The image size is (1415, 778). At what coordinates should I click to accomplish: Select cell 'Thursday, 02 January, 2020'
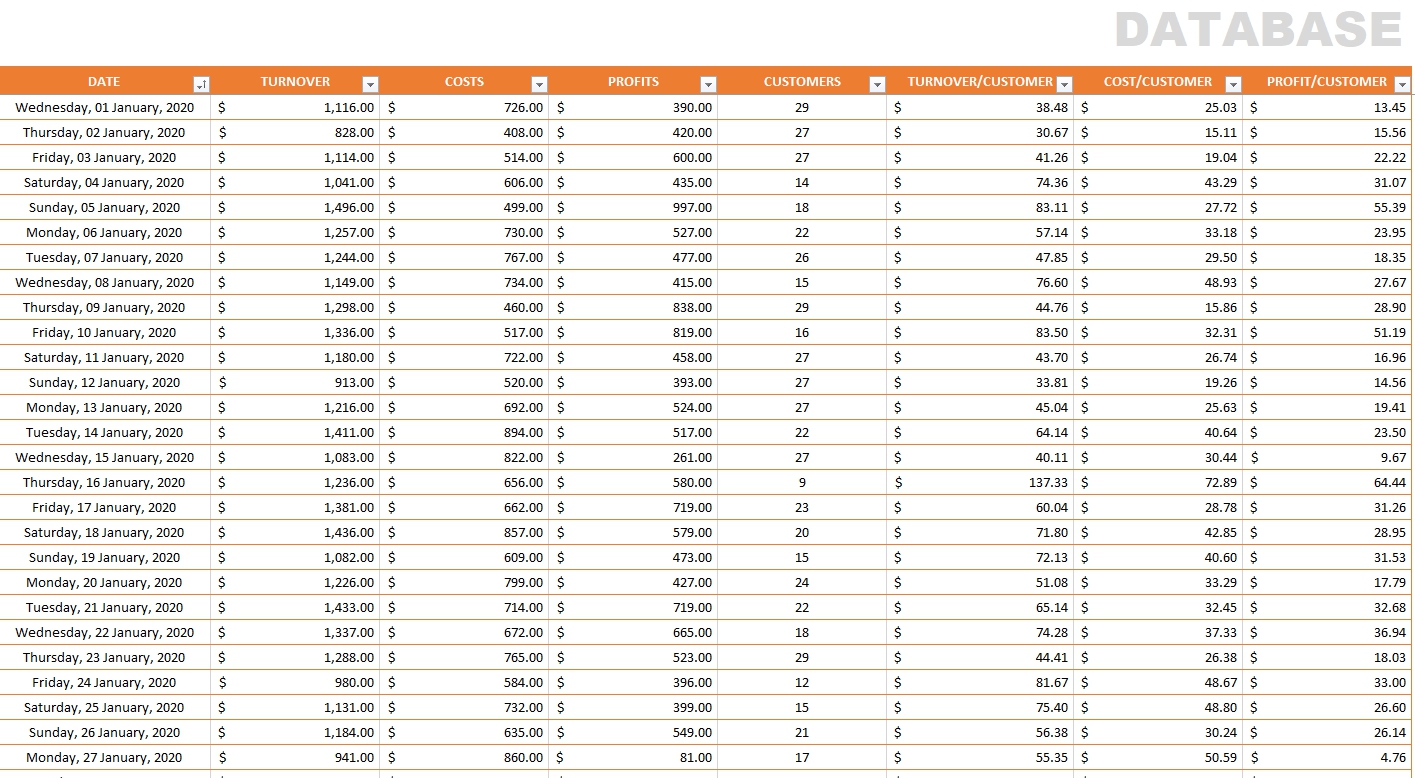pos(105,132)
